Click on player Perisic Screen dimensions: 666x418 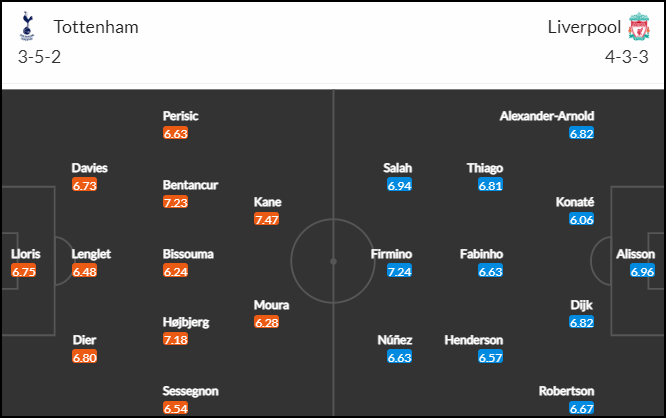(181, 116)
